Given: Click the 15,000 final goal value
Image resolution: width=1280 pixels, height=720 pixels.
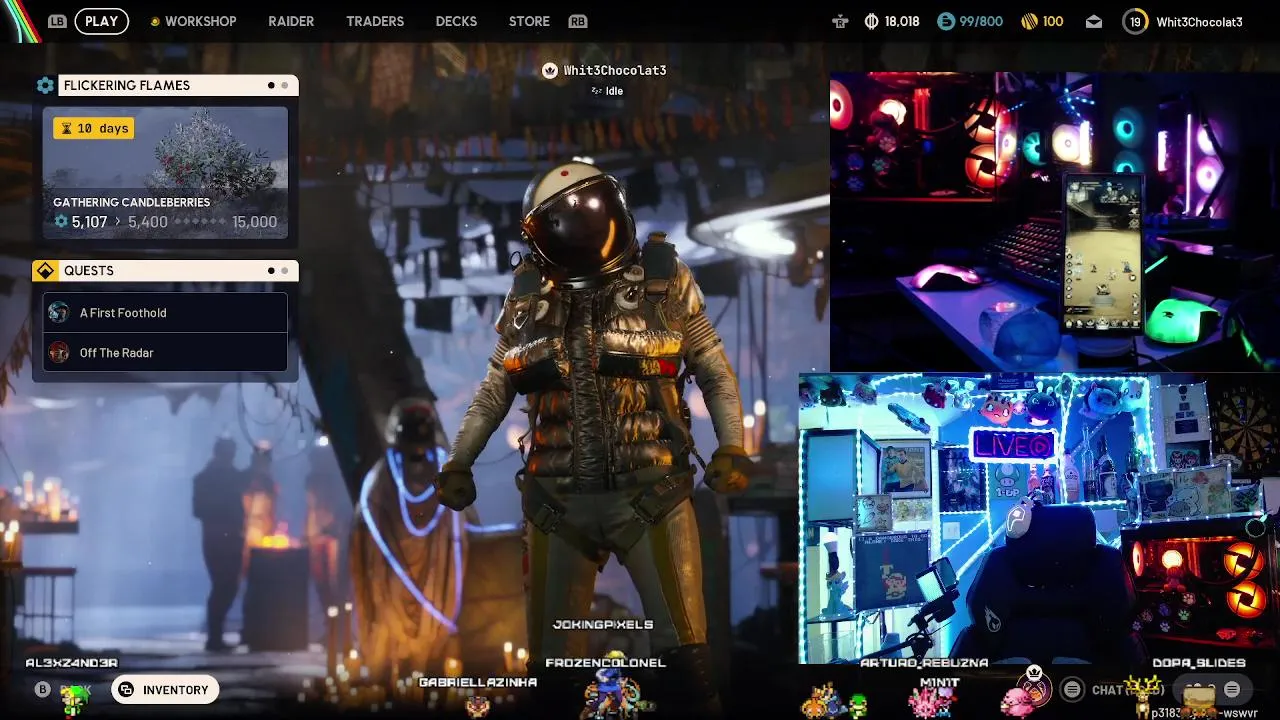Looking at the screenshot, I should click(254, 222).
